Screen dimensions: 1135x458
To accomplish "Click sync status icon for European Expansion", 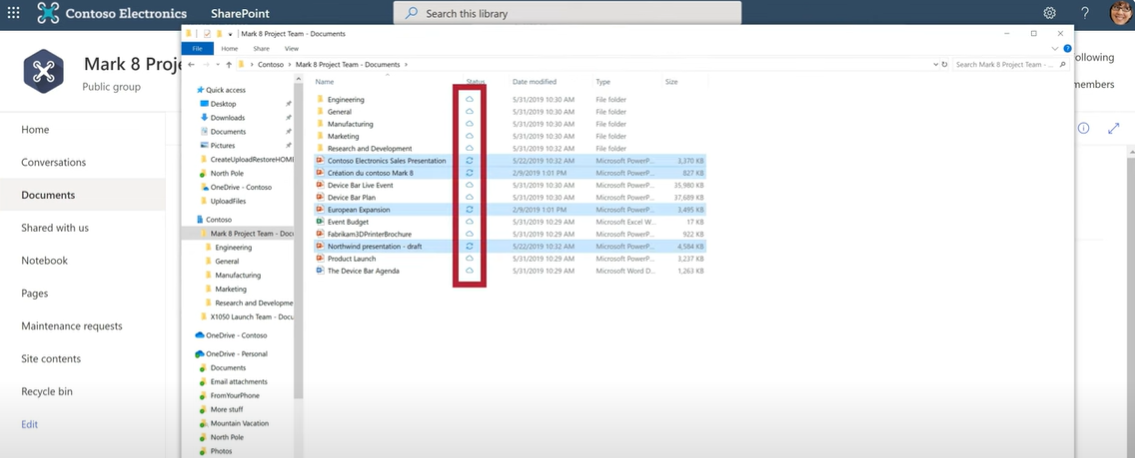I will [470, 210].
